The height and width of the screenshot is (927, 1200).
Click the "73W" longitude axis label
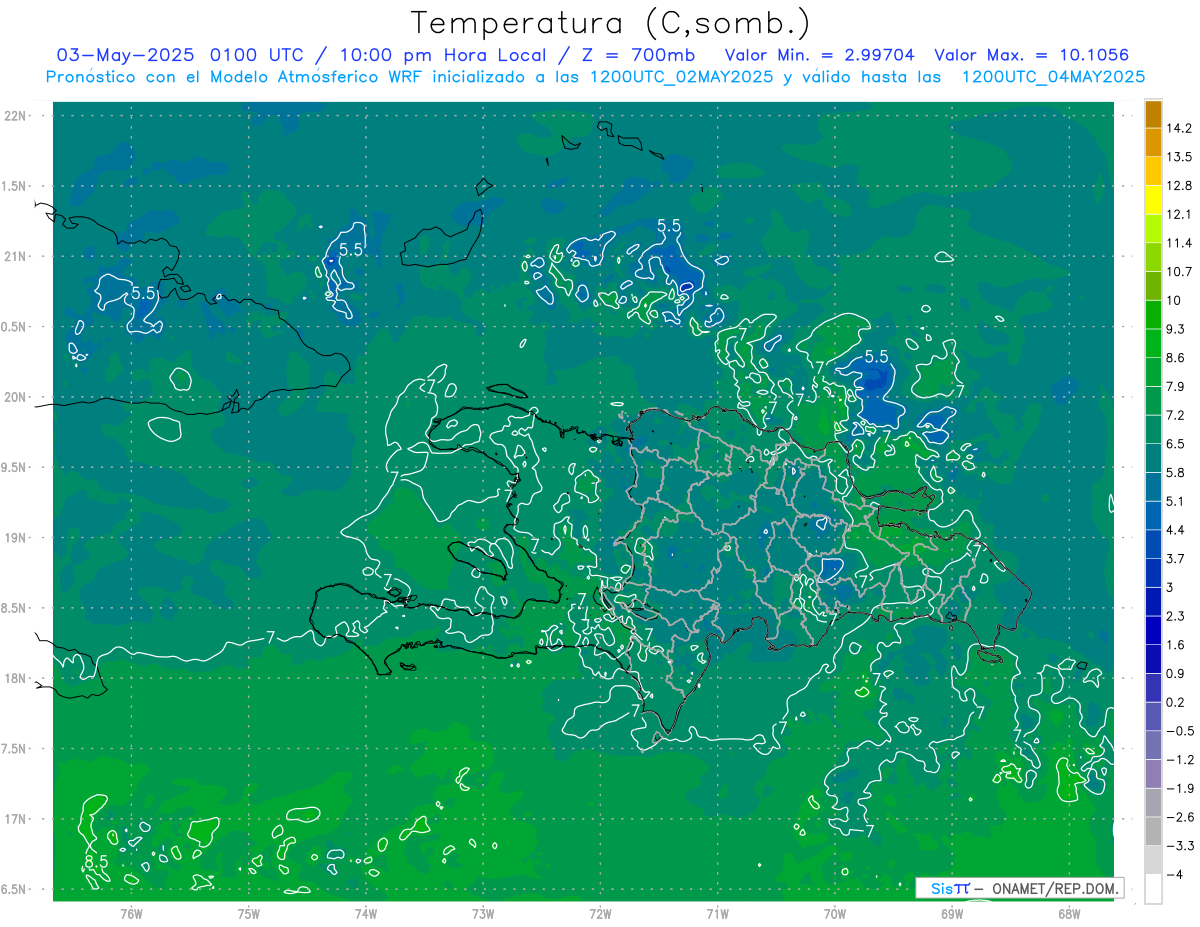pos(483,914)
